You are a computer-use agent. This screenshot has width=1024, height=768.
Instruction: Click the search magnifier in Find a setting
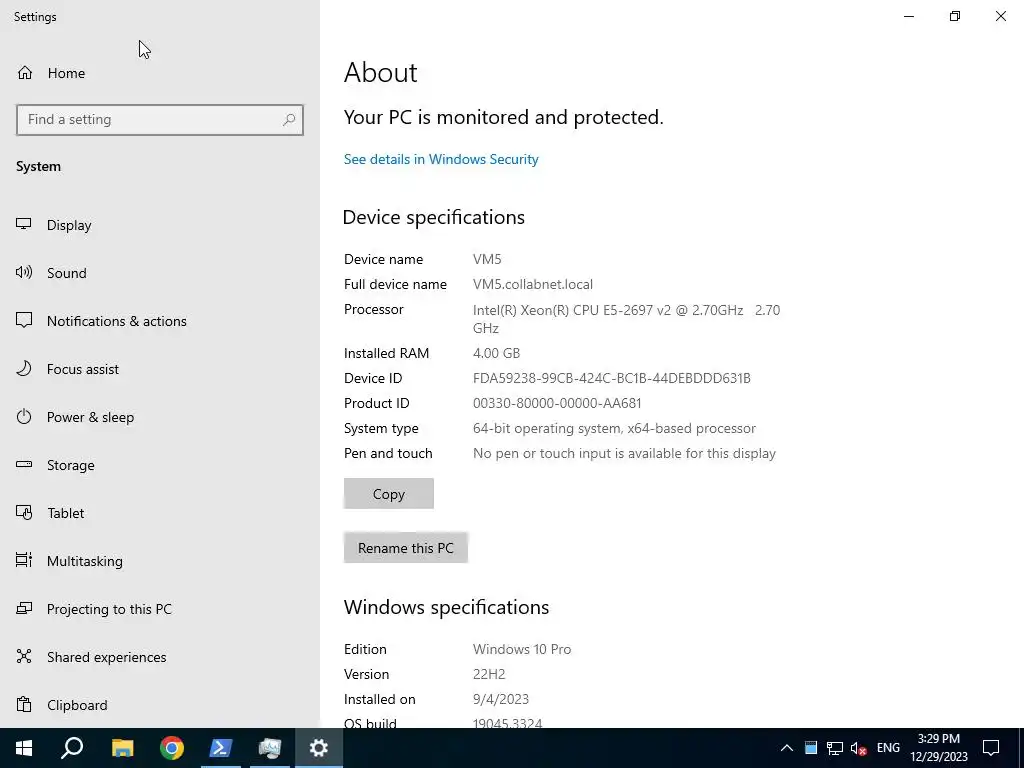coord(289,120)
